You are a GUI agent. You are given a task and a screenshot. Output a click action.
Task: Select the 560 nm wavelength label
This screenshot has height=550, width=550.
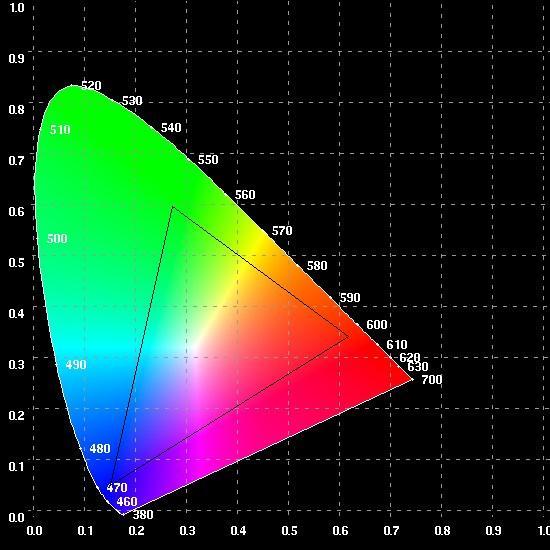tap(245, 195)
